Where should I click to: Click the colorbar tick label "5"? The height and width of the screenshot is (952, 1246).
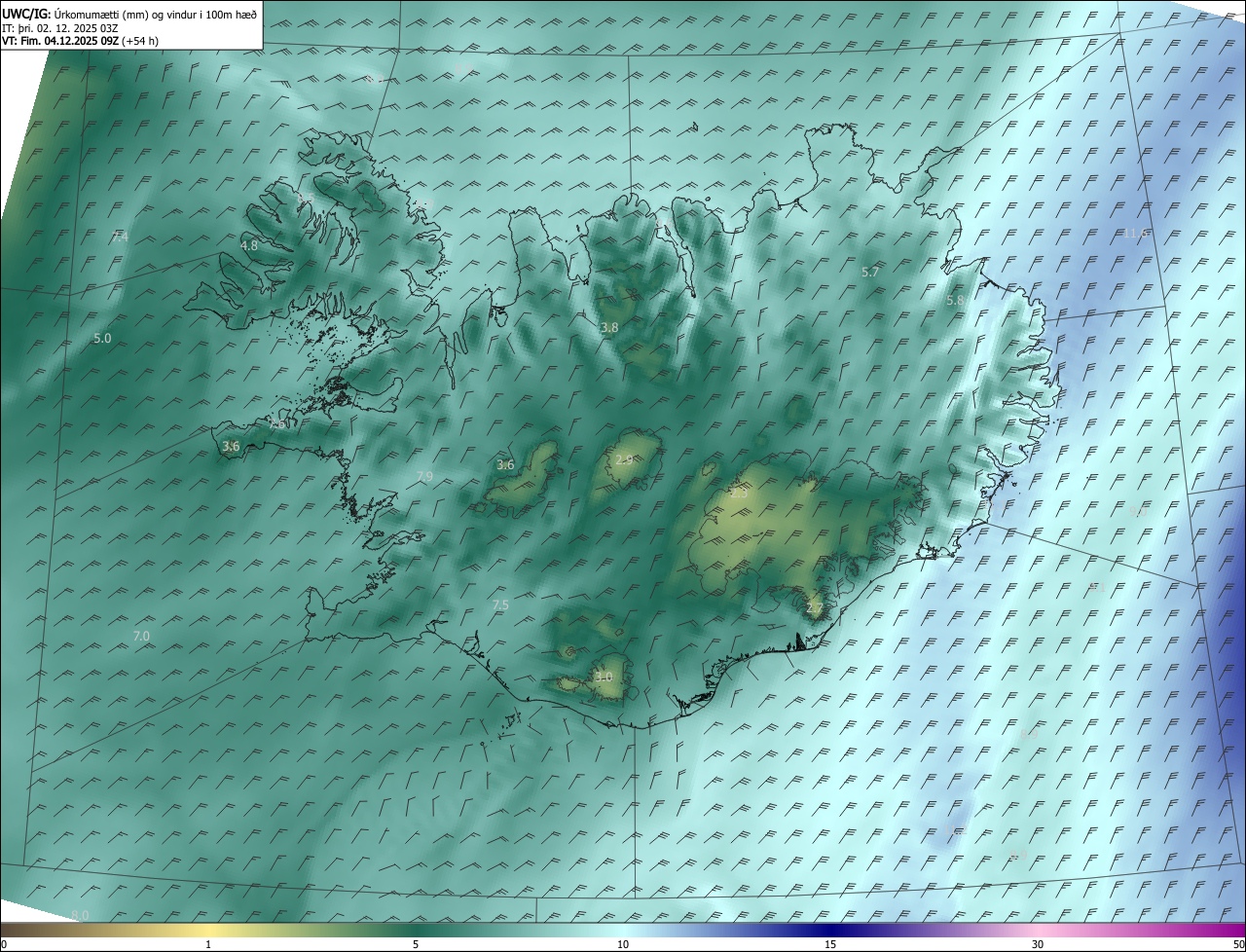coord(416,945)
